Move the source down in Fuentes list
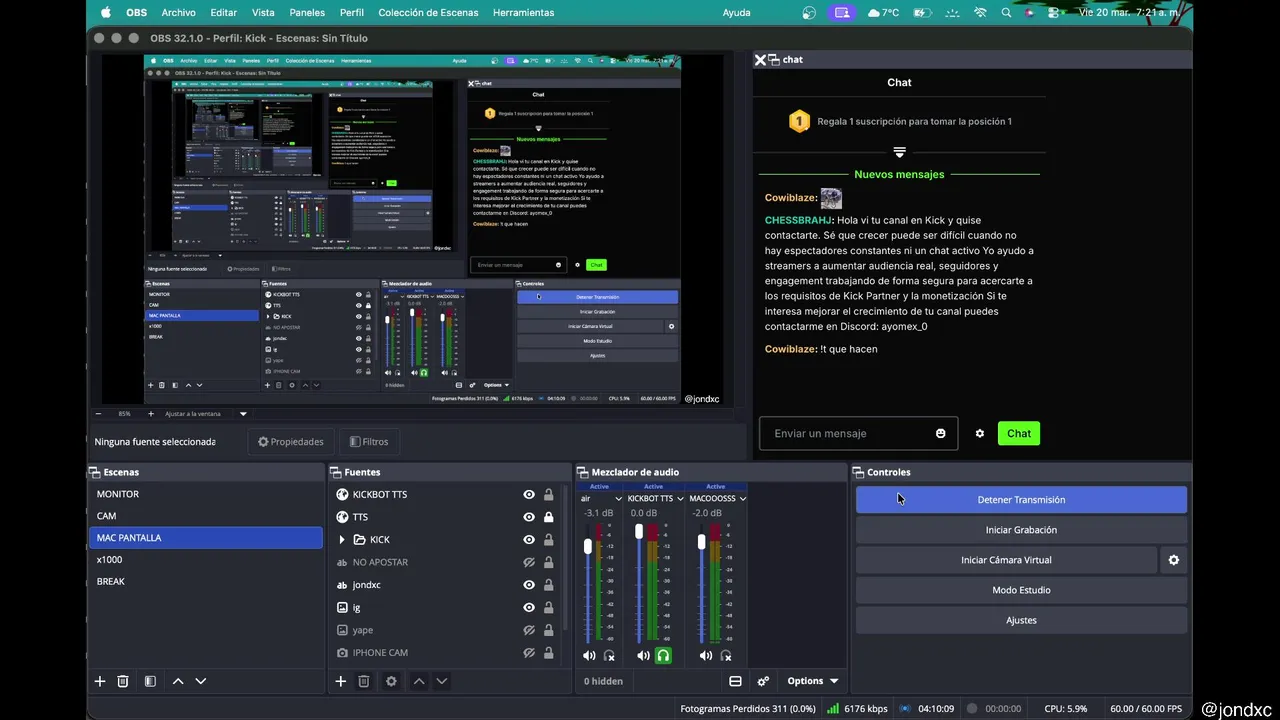 tap(442, 681)
